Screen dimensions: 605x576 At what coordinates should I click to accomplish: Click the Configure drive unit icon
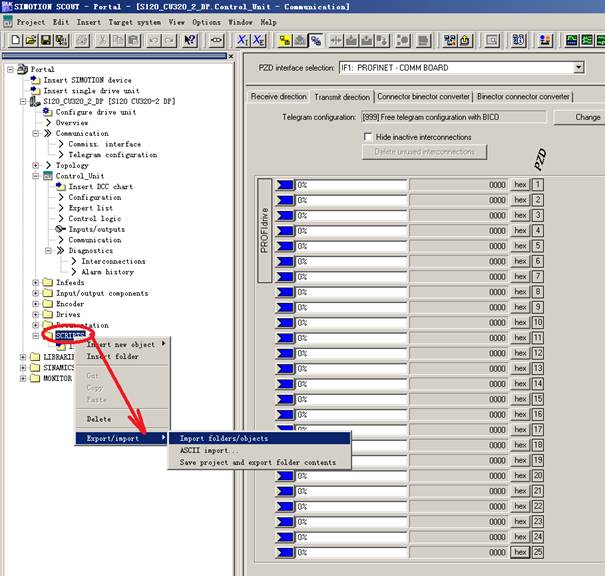tap(47, 112)
